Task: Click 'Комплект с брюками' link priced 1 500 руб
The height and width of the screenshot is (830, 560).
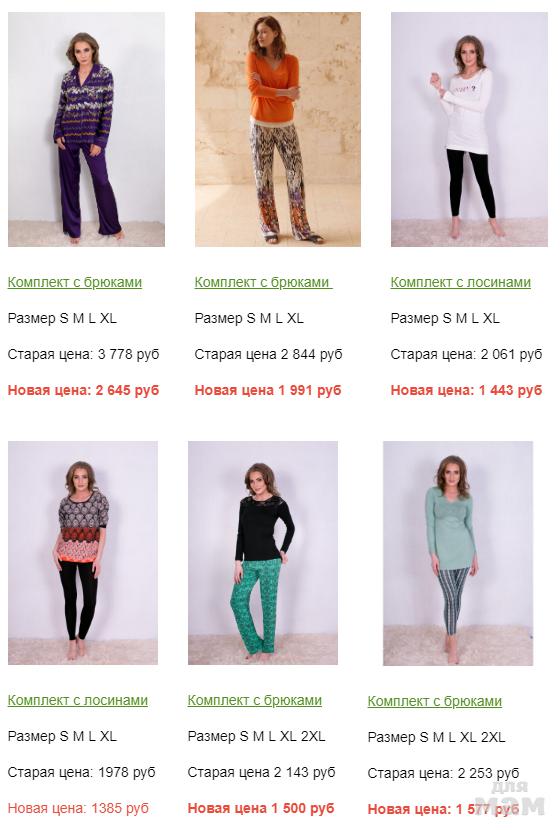Action: (x=255, y=700)
